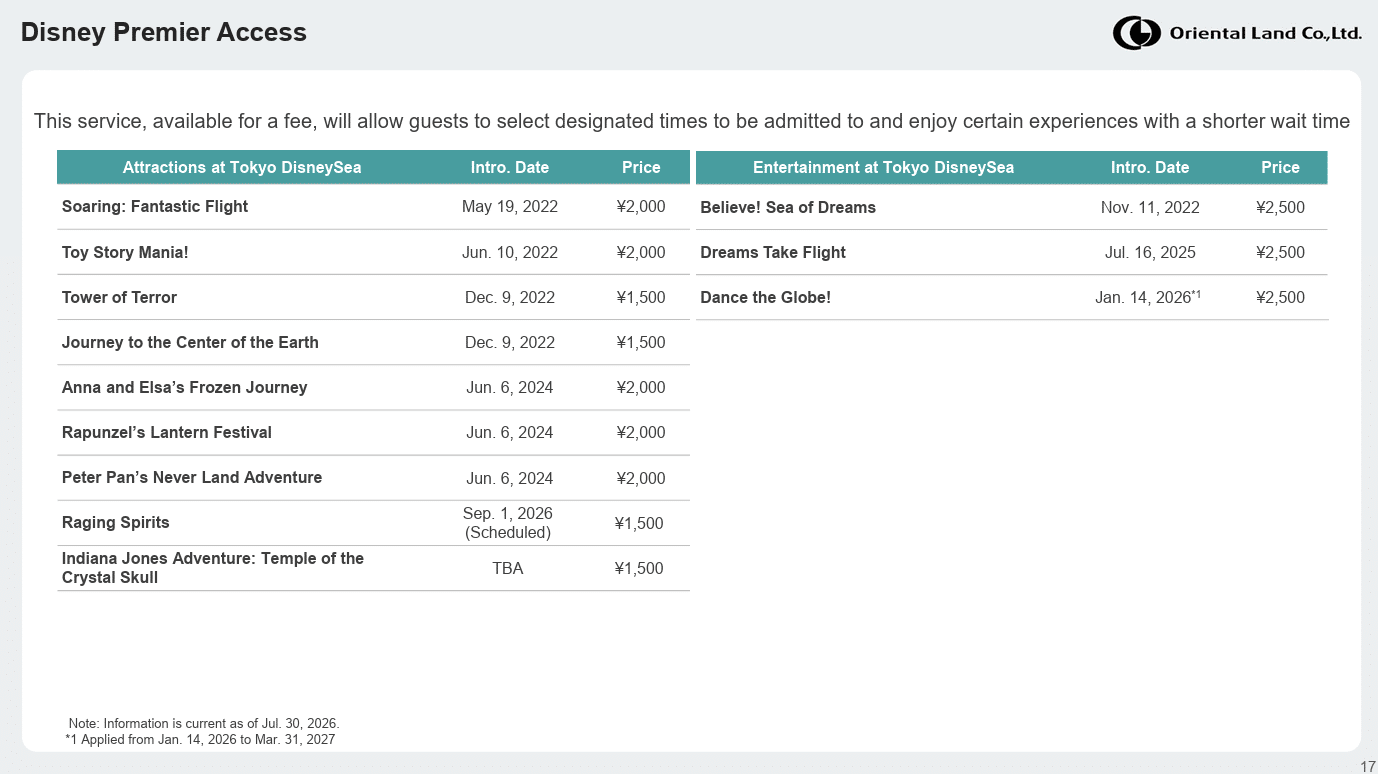
Task: Select "Journey to the Center of the Earth"
Action: (x=190, y=342)
